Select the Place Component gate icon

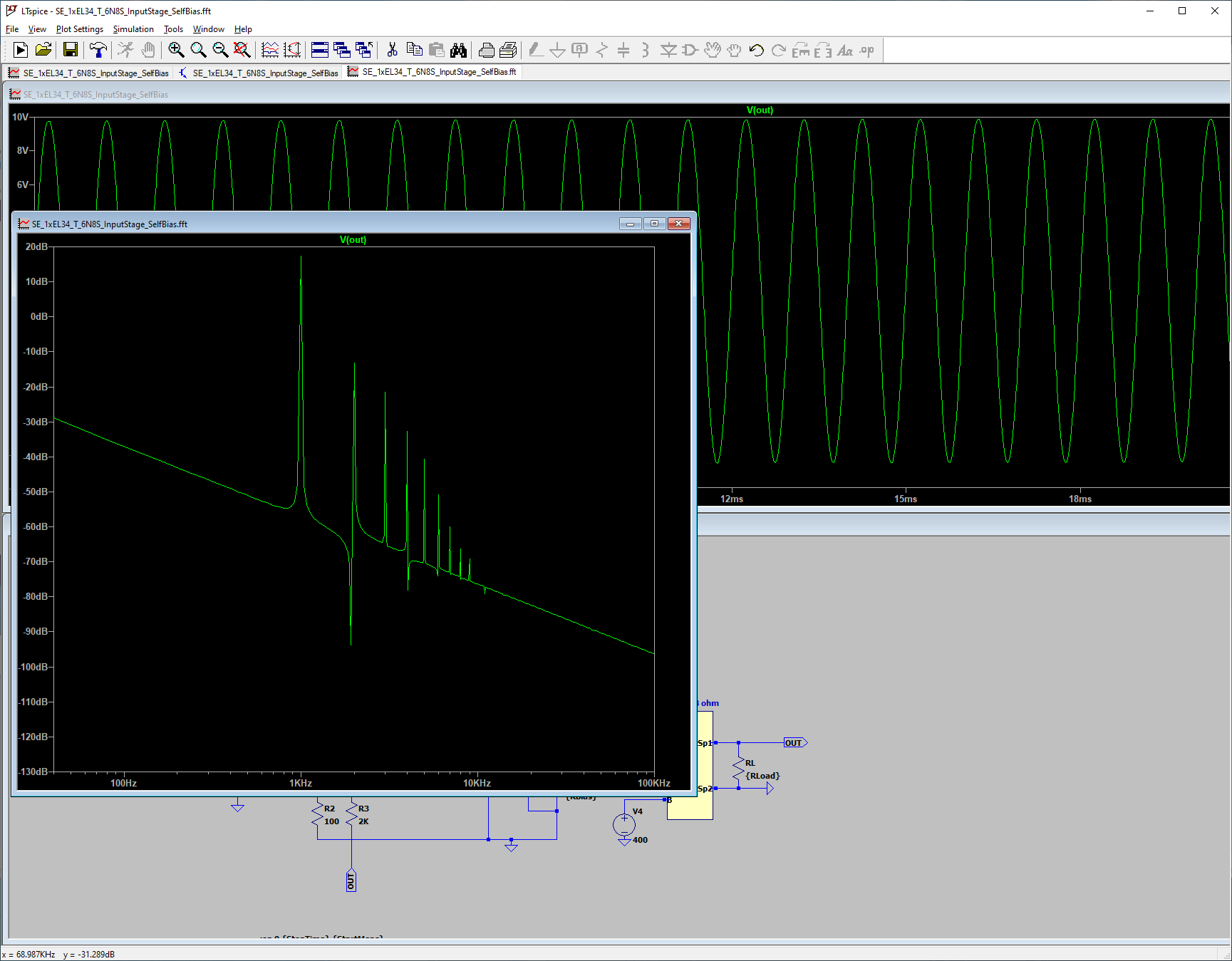click(690, 50)
